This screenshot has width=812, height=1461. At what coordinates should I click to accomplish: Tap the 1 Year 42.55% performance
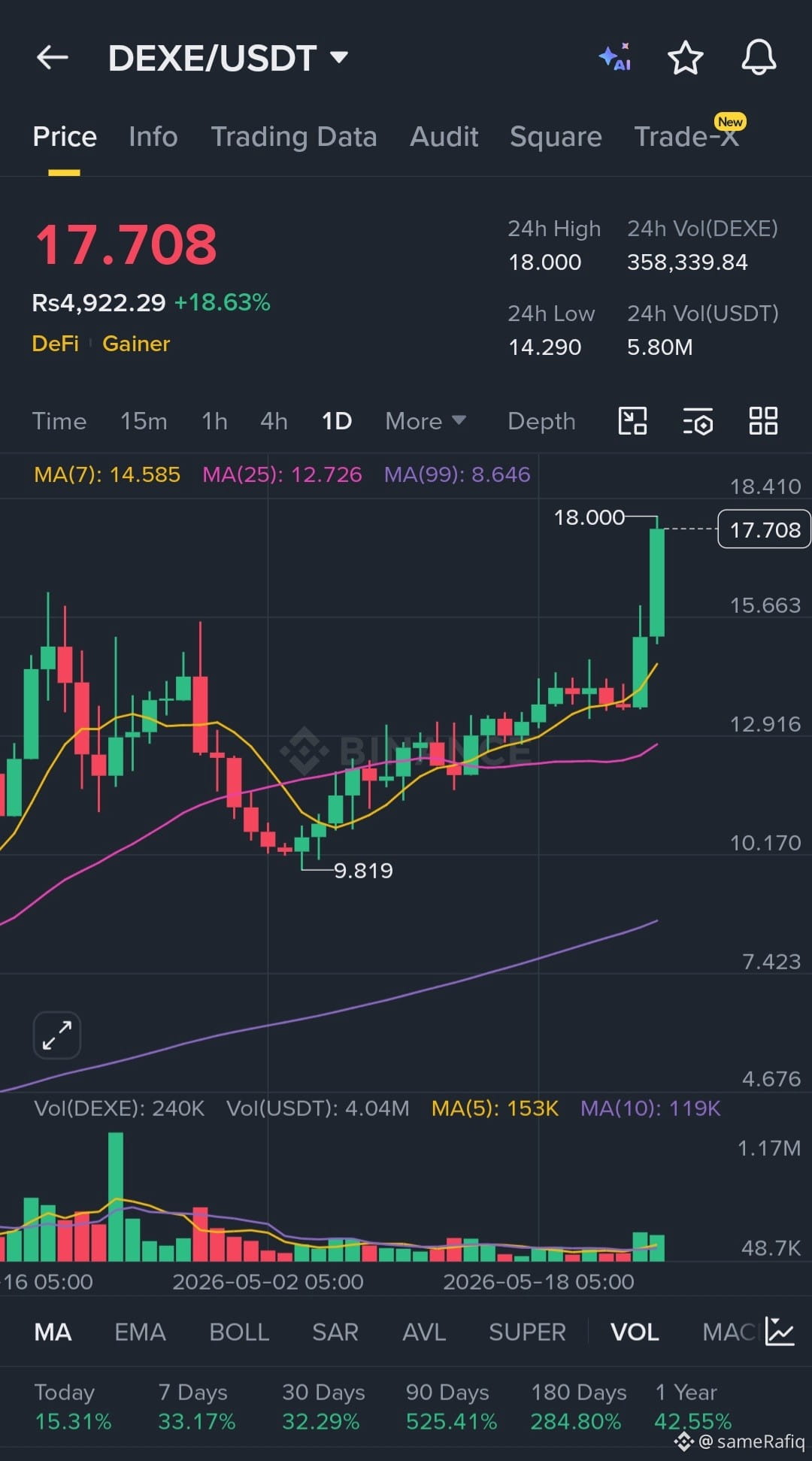coord(692,1407)
